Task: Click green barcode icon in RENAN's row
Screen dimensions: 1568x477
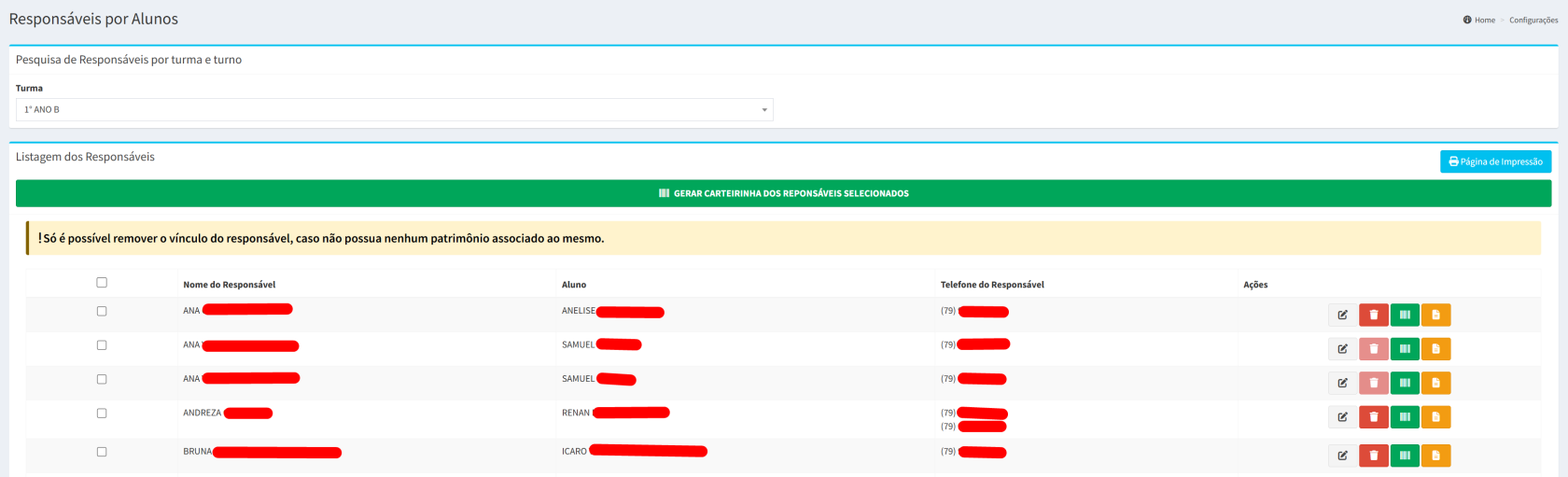Action: pos(1405,417)
